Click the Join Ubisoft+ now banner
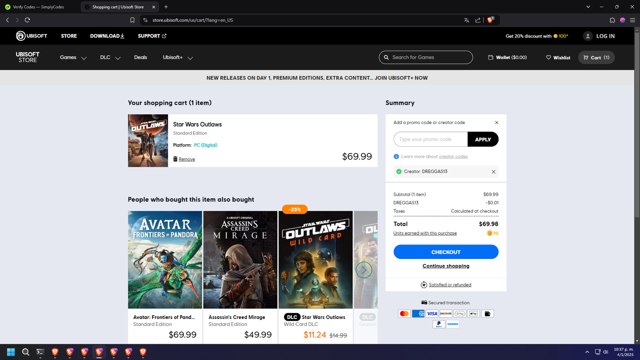The height and width of the screenshot is (360, 640). tap(317, 78)
